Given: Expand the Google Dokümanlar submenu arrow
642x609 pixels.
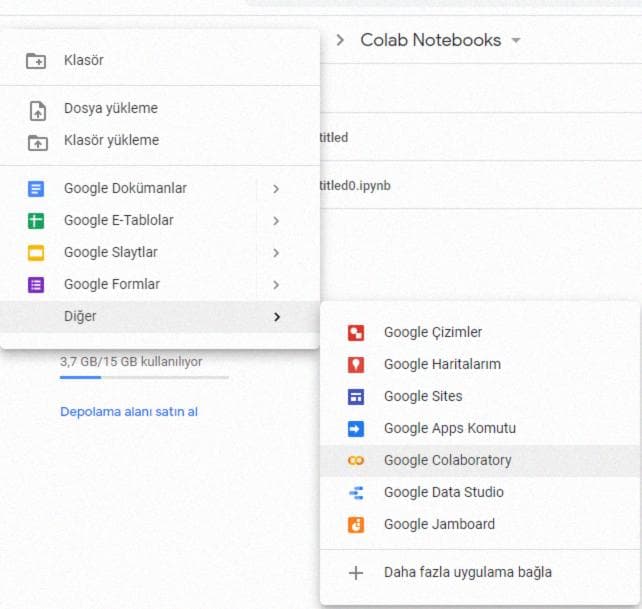Looking at the screenshot, I should click(276, 189).
